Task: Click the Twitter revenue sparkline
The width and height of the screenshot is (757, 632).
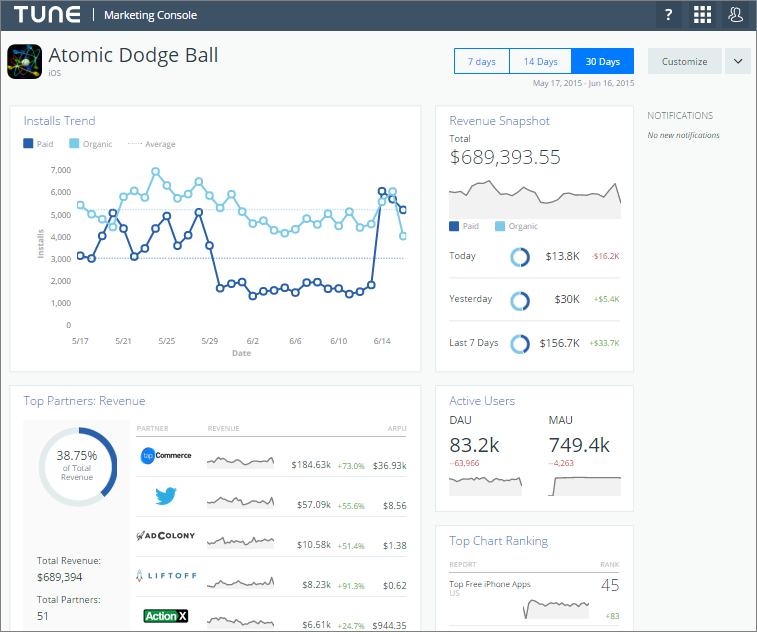Action: 240,502
